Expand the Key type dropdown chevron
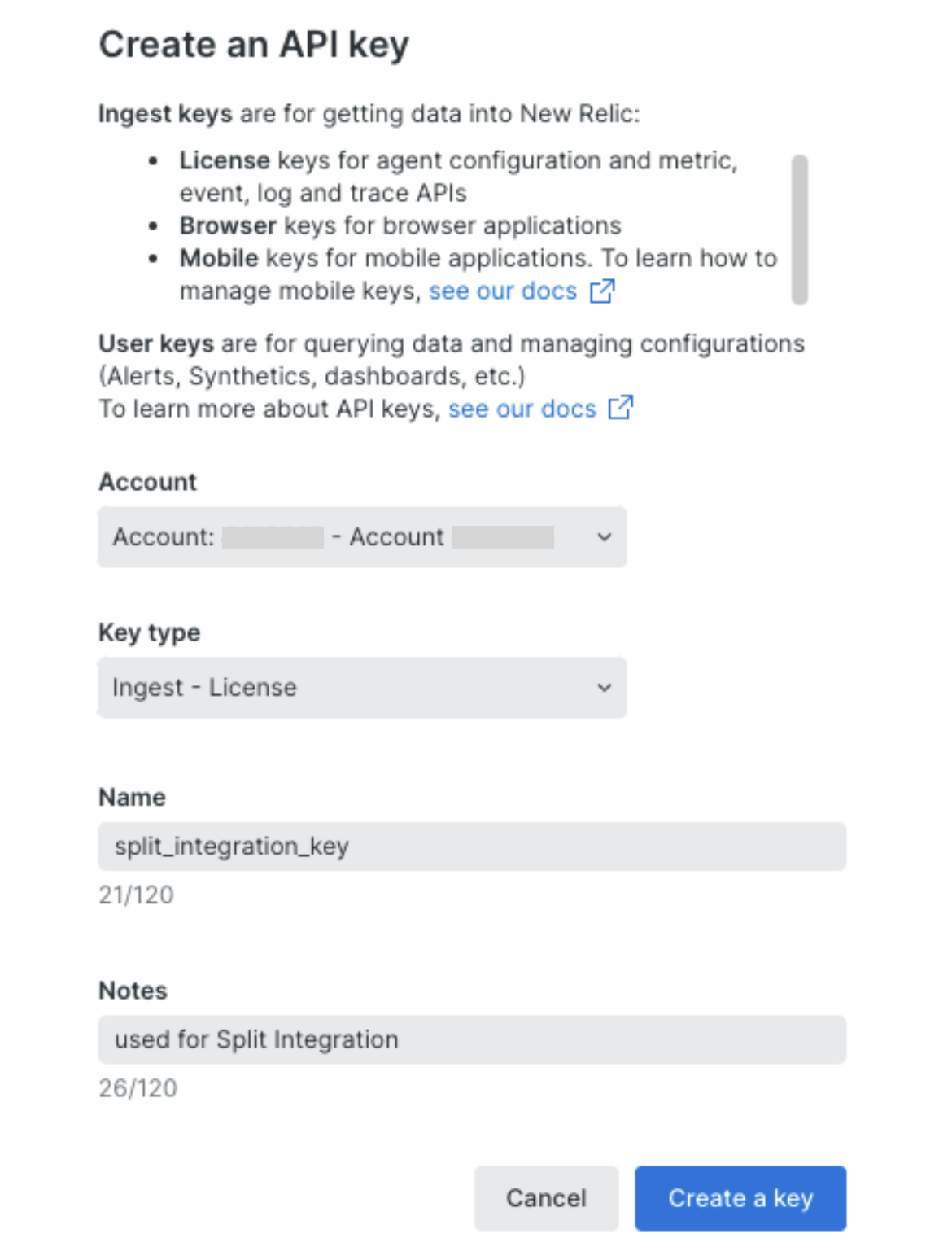This screenshot has height=1260, width=952. (604, 688)
